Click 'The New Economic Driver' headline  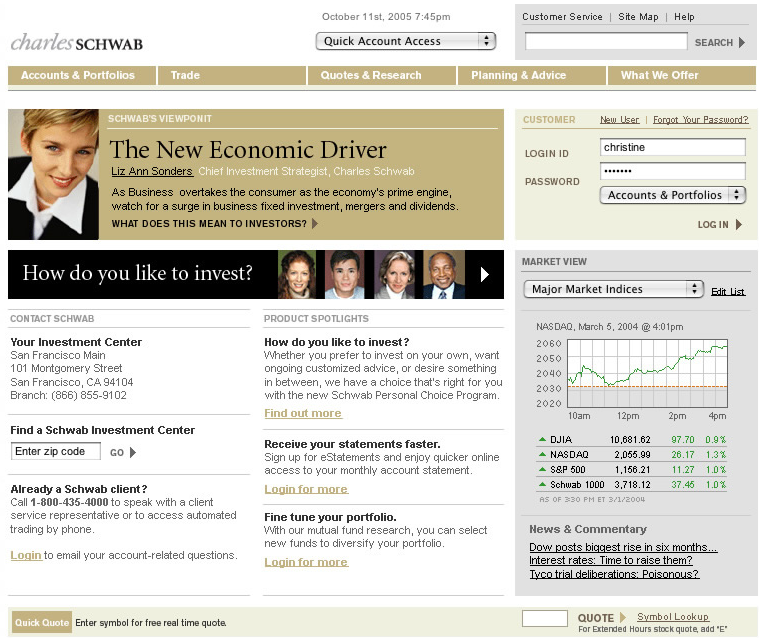pos(248,150)
